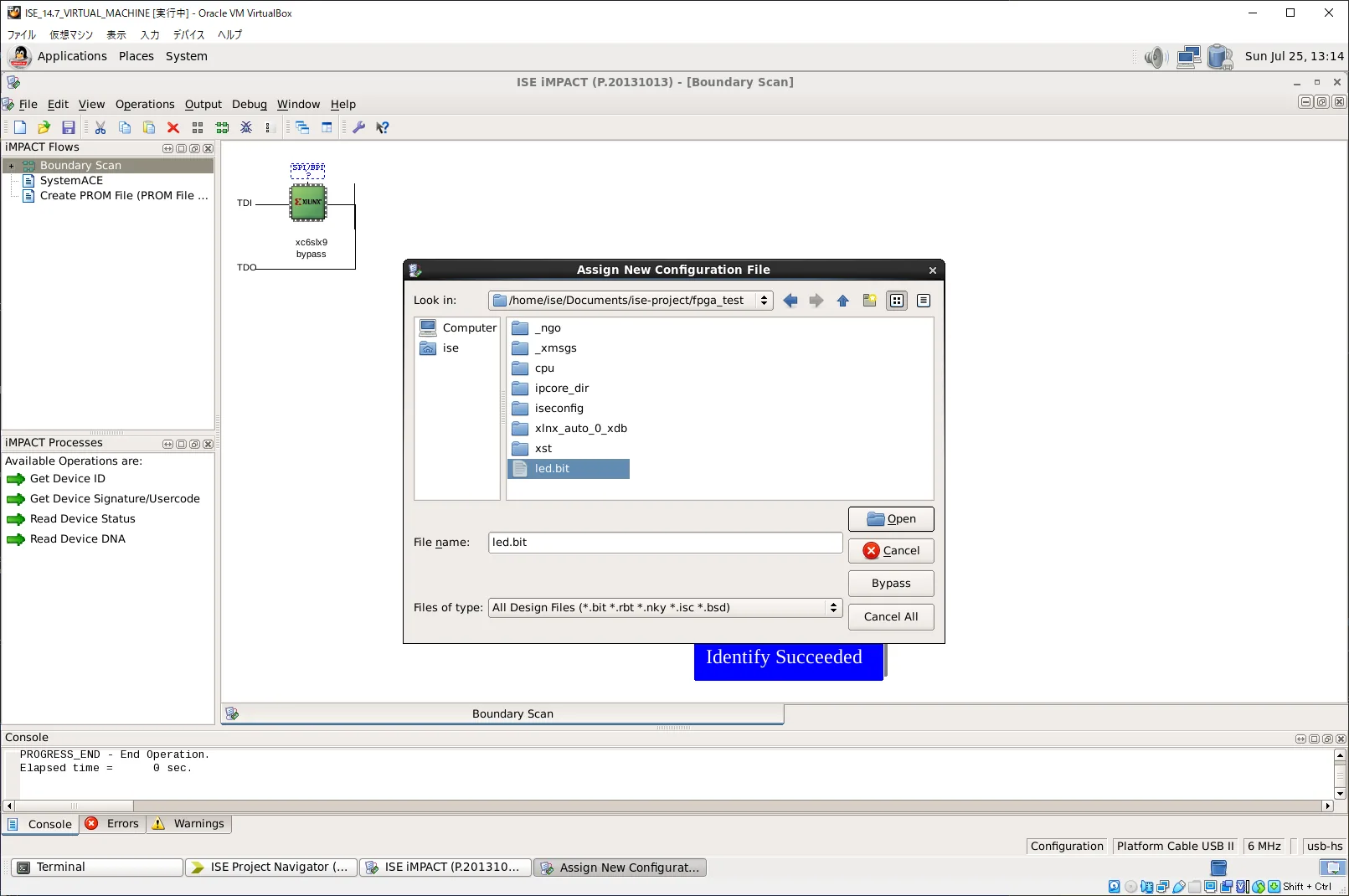Create new folder in file dialog

869,301
